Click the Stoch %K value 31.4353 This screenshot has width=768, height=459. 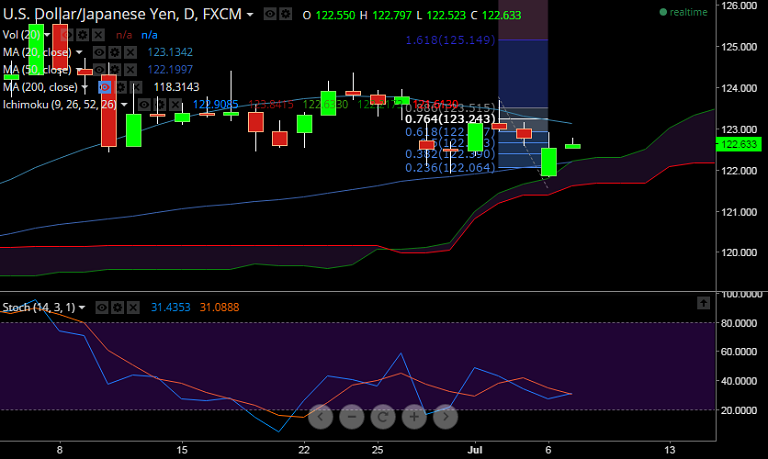[x=170, y=308]
